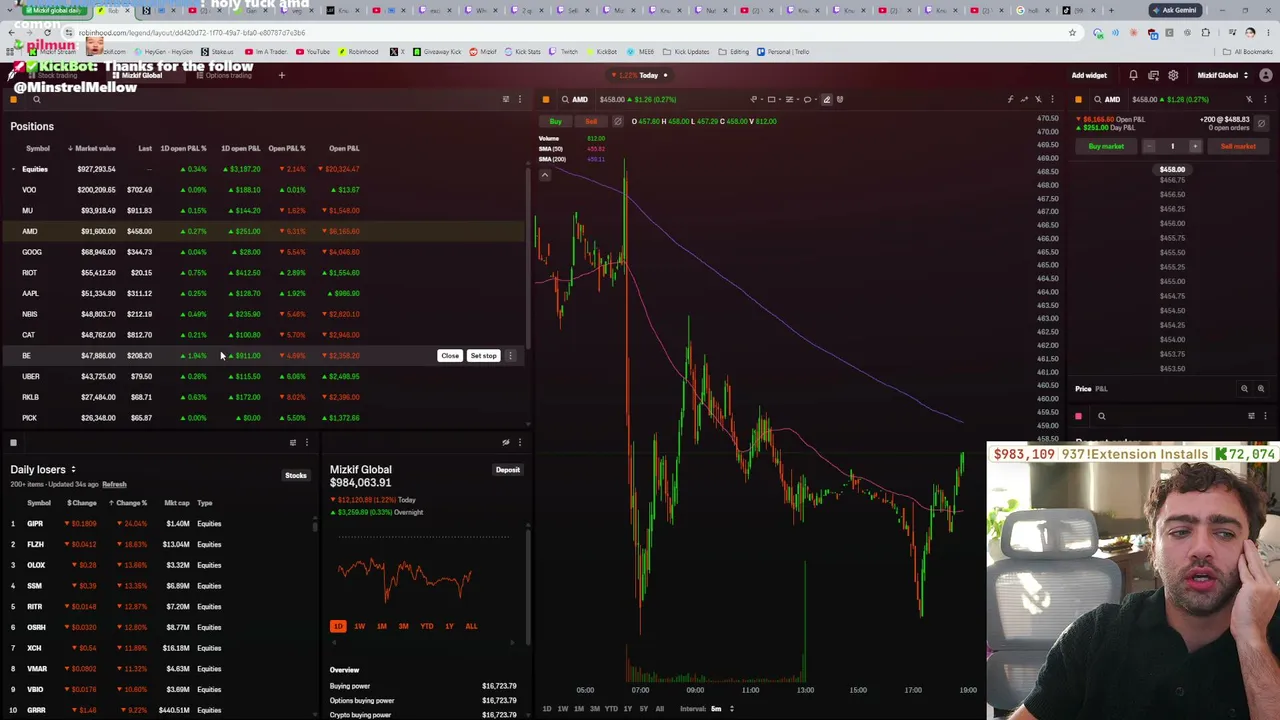The image size is (1280, 720).
Task: Select ALL range on account chart
Action: (x=471, y=626)
